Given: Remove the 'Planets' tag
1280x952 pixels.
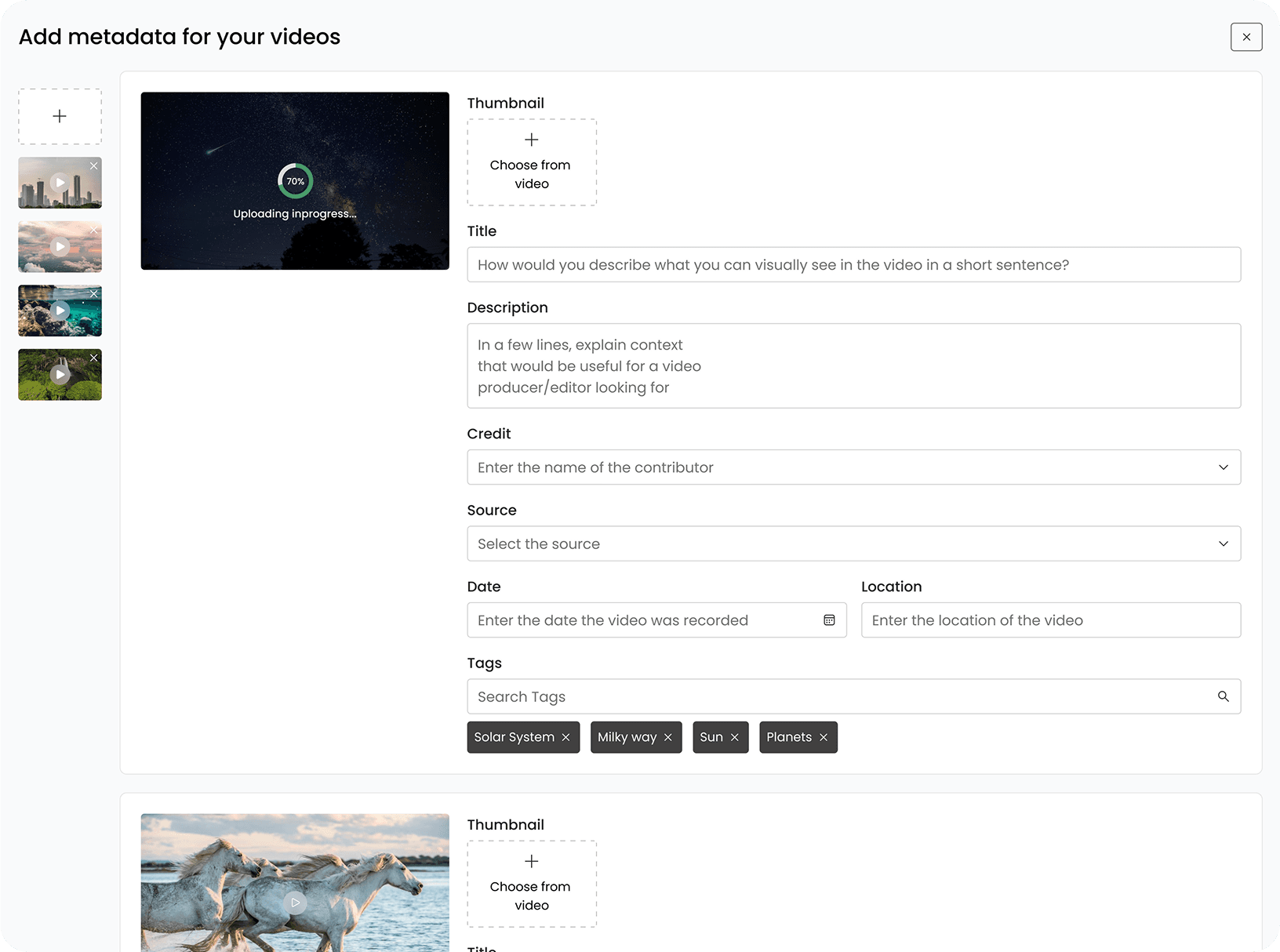Looking at the screenshot, I should point(824,737).
